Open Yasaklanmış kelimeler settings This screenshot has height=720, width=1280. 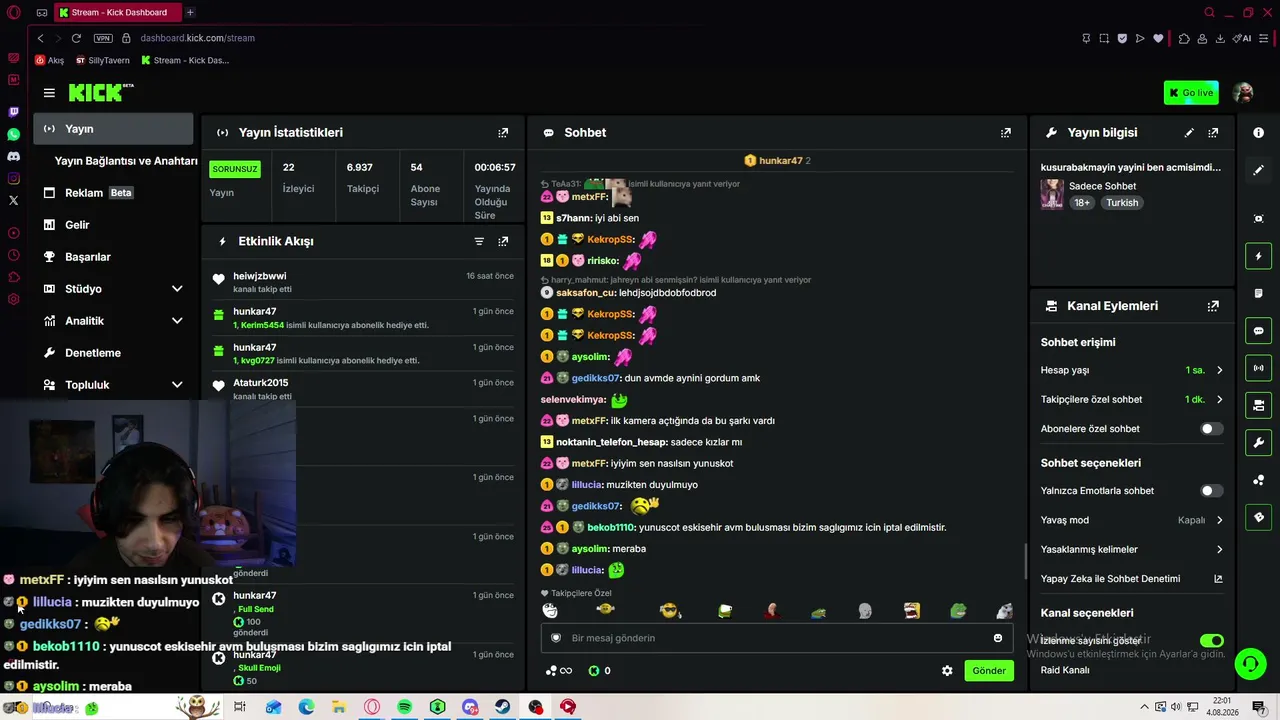(x=1131, y=549)
